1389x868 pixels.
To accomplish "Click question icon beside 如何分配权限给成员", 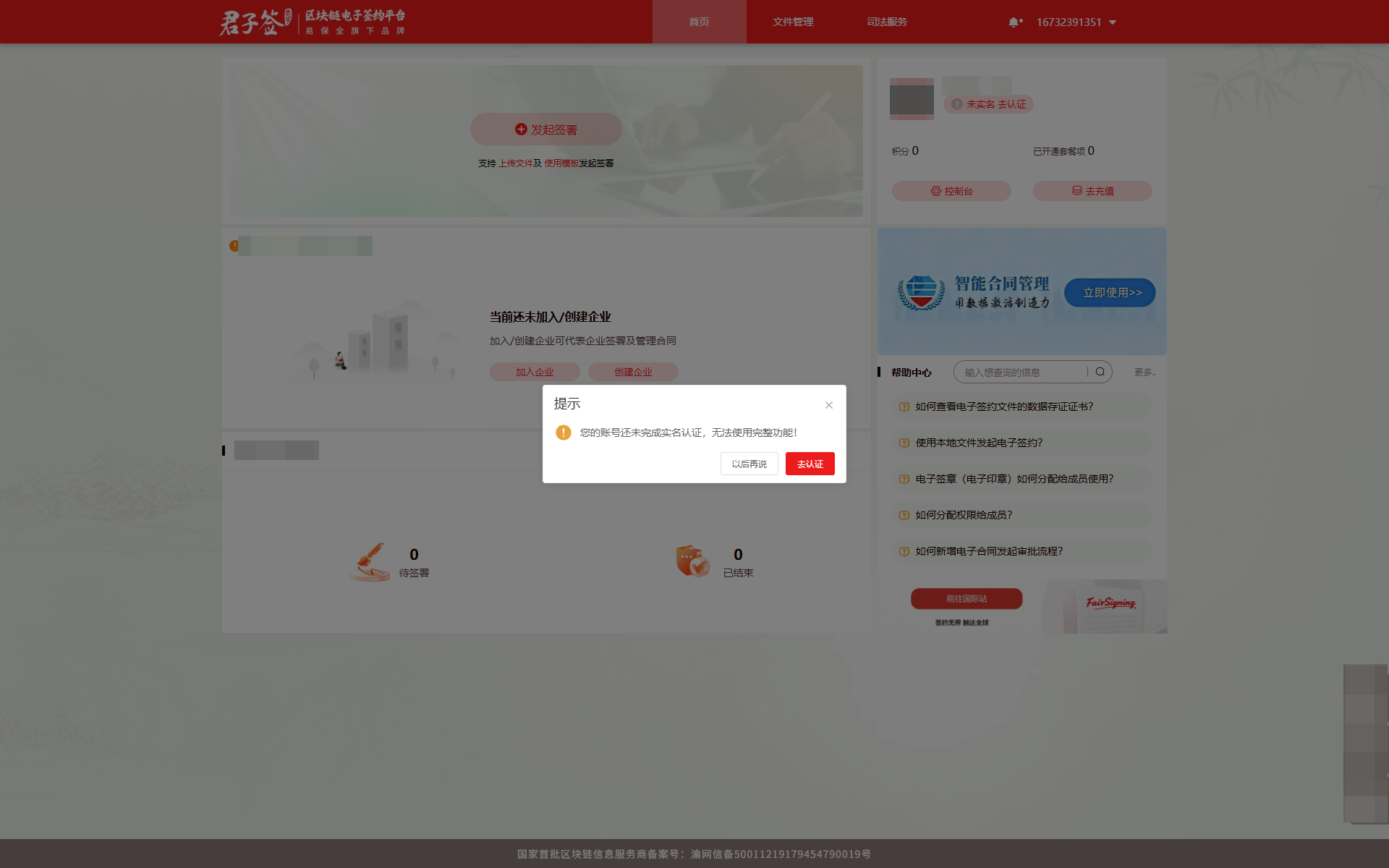I will [x=904, y=515].
